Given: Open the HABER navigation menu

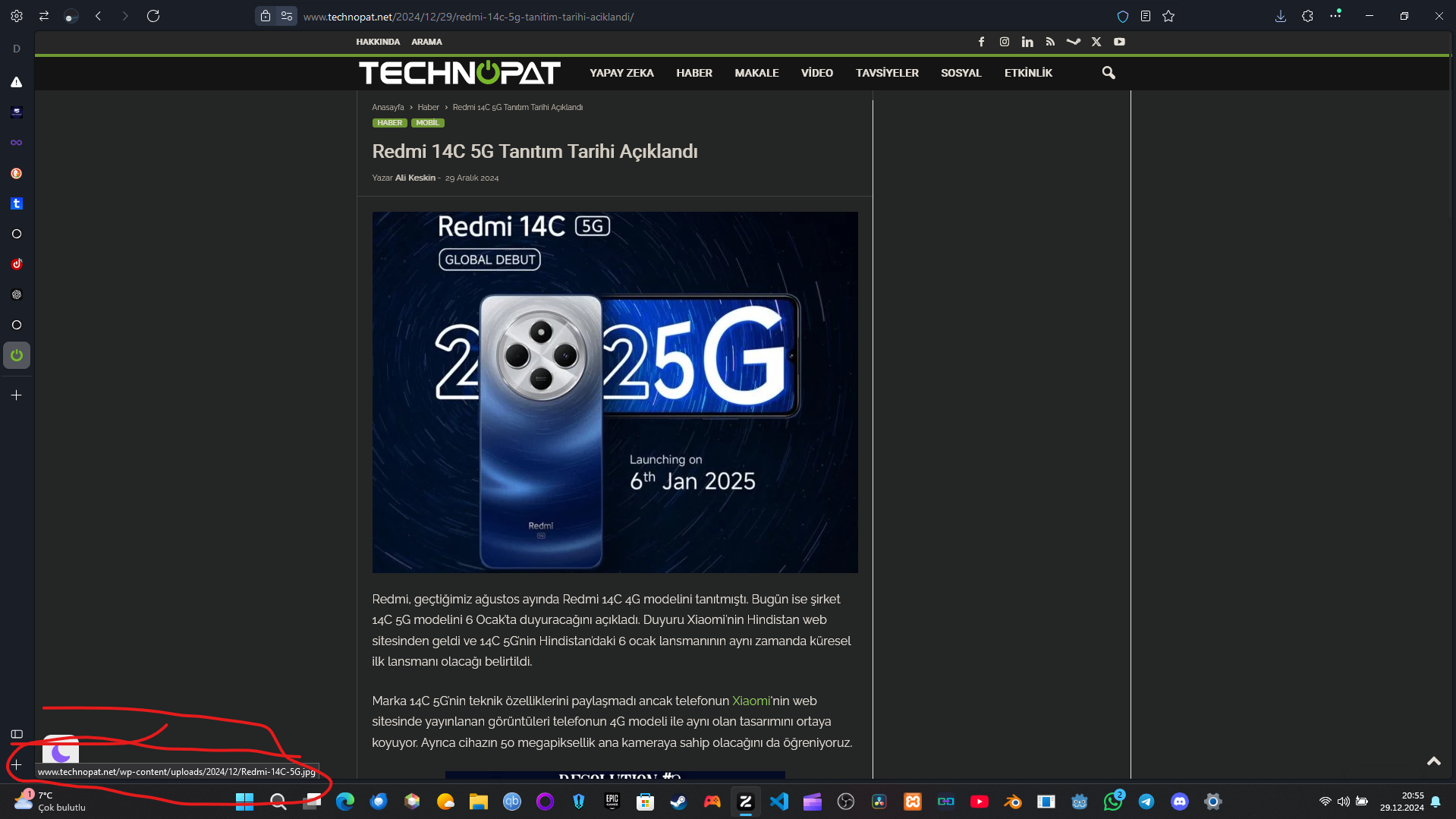Looking at the screenshot, I should pyautogui.click(x=694, y=73).
